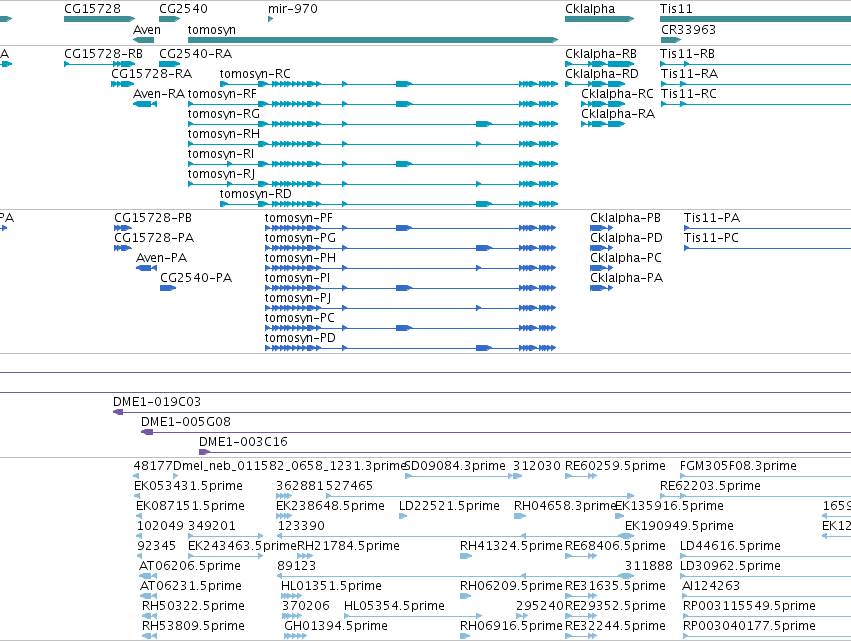Click the tomosyn-PH protein label
This screenshot has height=641, width=851.
(300, 258)
